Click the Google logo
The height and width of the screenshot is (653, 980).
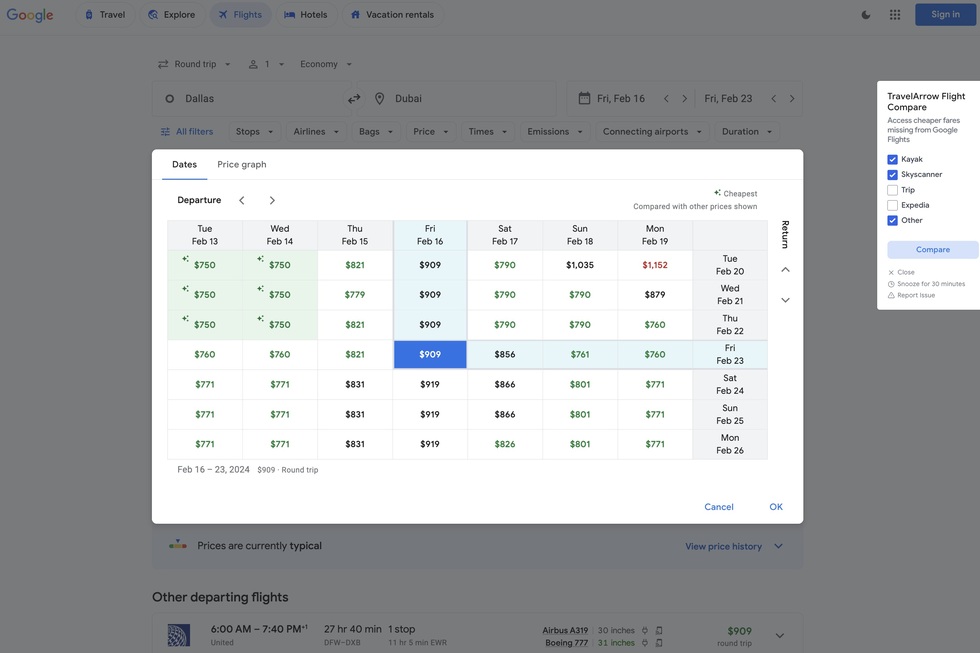[x=30, y=15]
